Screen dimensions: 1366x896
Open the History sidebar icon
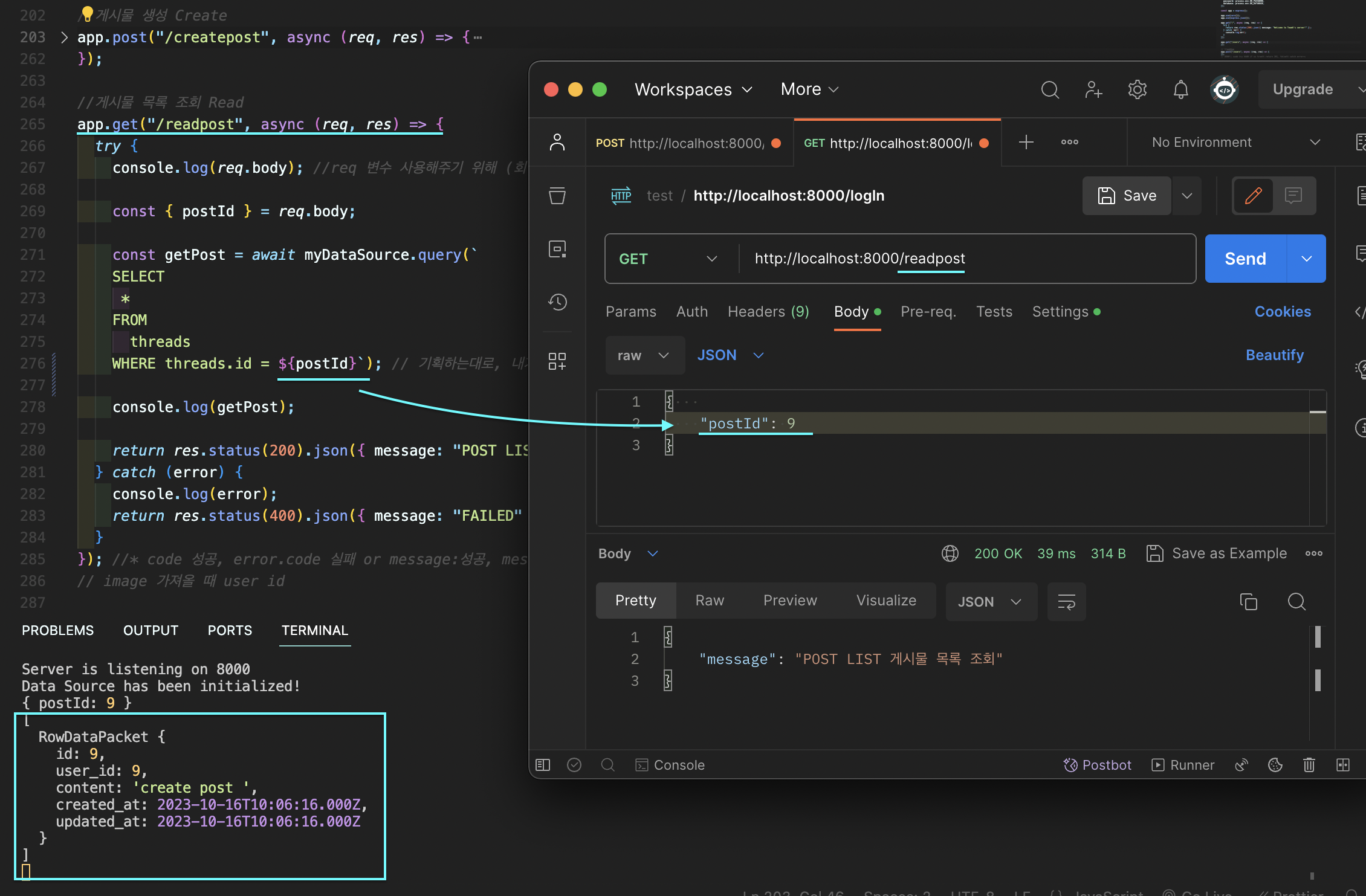557,302
